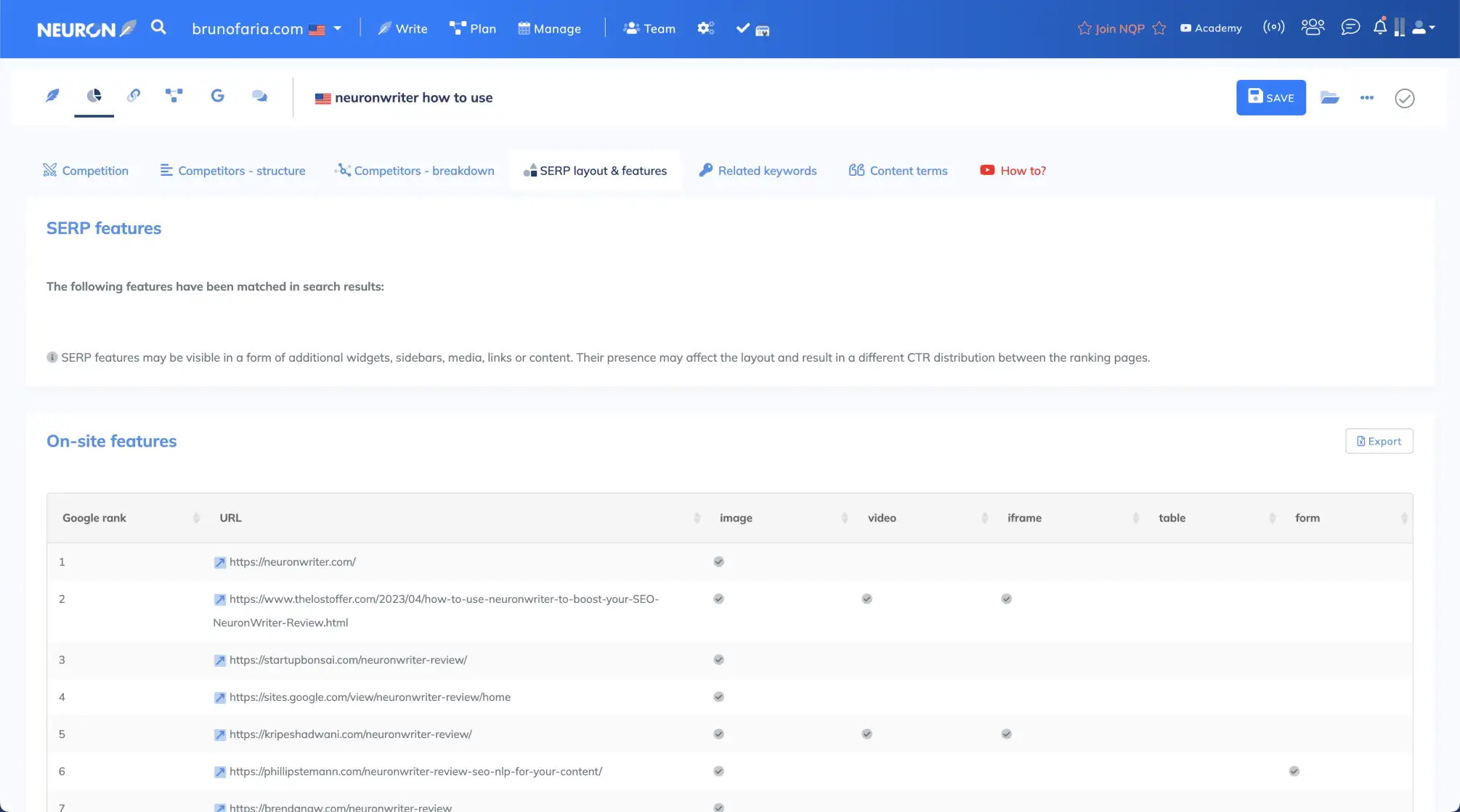
Task: Open the Academy link
Action: (1211, 28)
